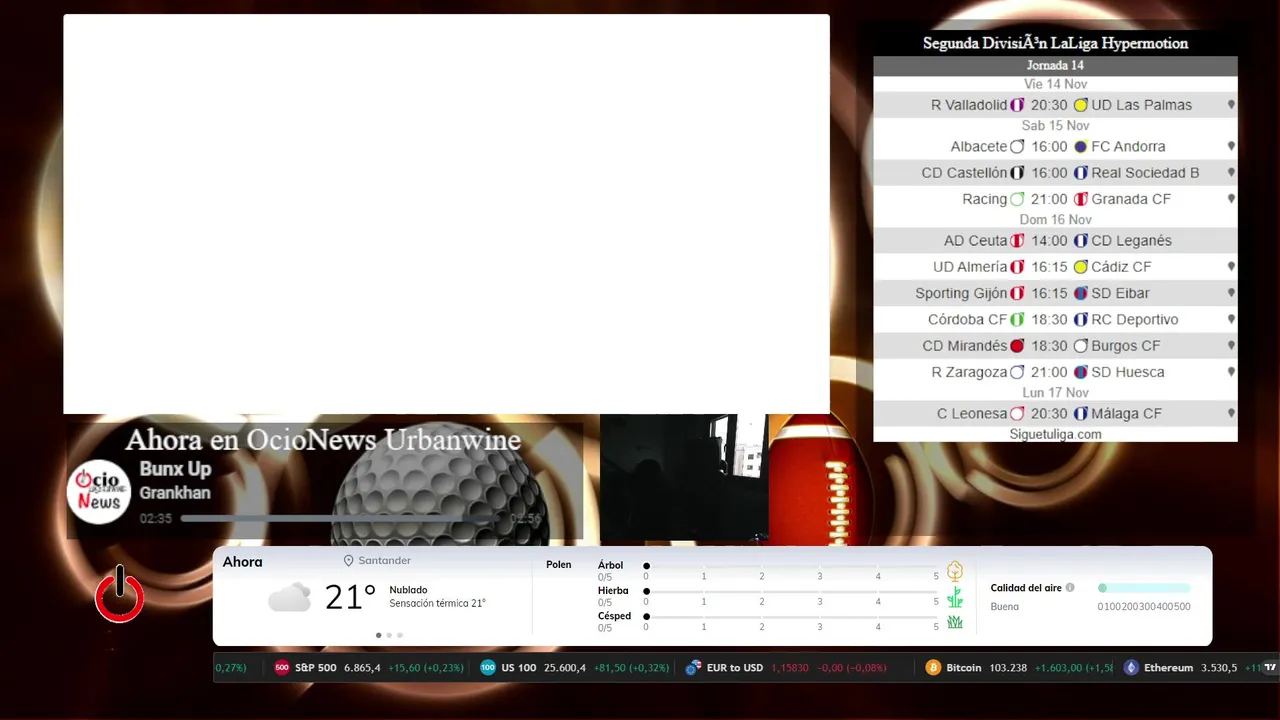
Task: Click the stadium pin on Valladolid match row
Action: 1231,105
